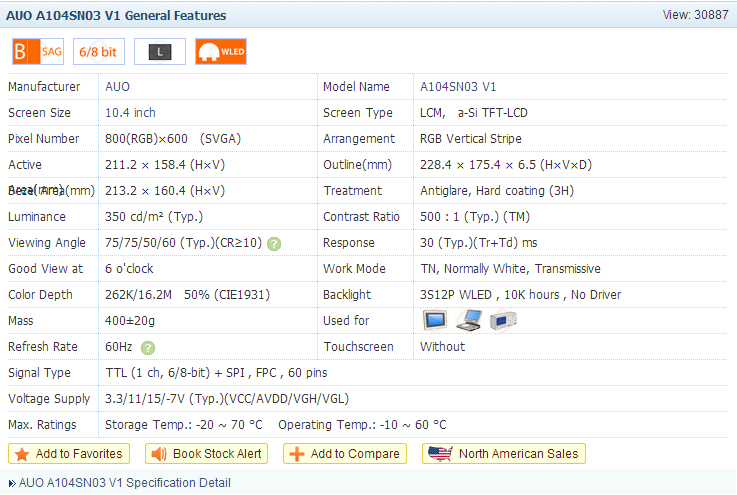Click the 500 : 1 contrast ratio value
The image size is (737, 495).
pos(475,217)
